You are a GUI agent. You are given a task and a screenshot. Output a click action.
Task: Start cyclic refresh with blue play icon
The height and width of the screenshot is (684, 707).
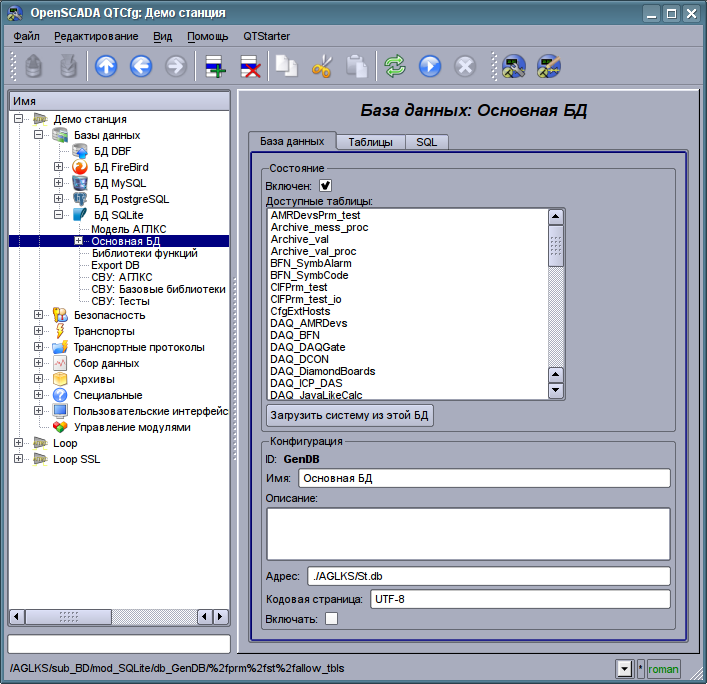tap(430, 67)
